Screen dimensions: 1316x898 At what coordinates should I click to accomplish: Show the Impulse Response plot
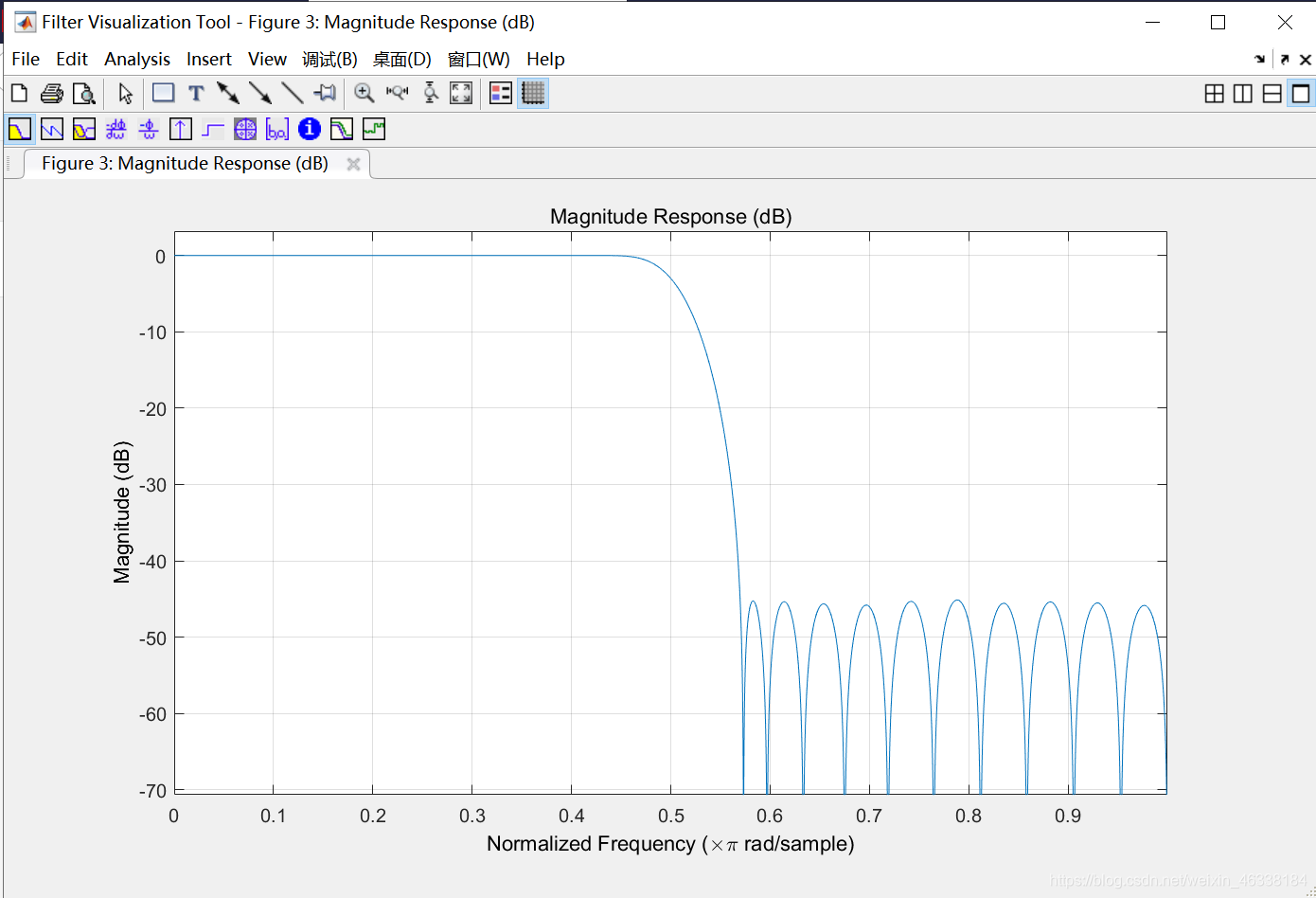pyautogui.click(x=181, y=129)
